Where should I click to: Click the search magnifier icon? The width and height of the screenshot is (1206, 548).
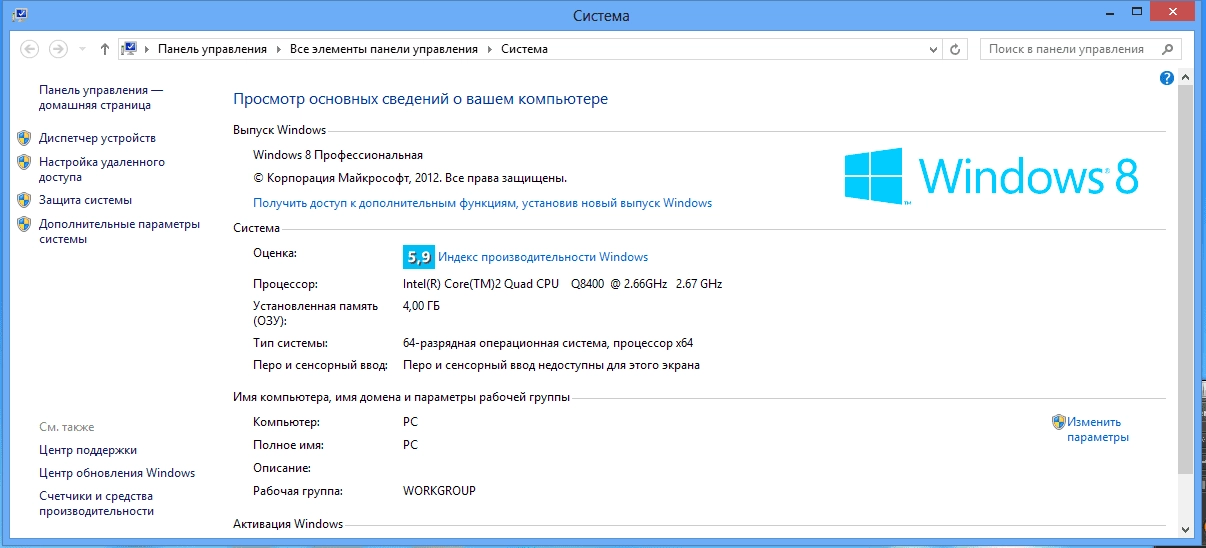click(1167, 48)
